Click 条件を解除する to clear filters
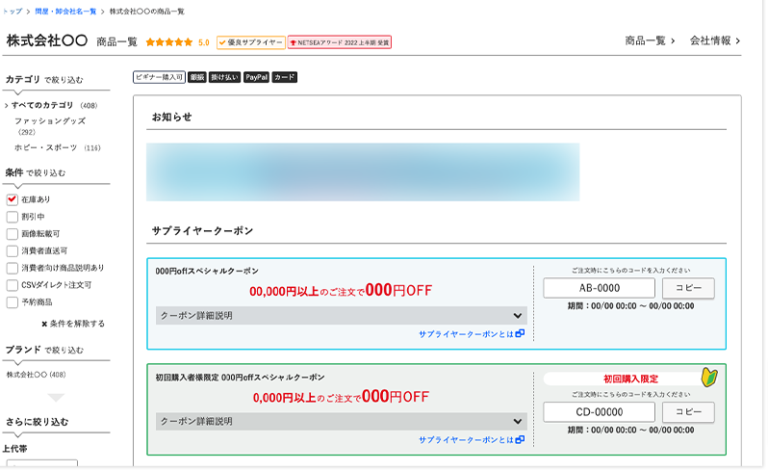Image resolution: width=768 pixels, height=471 pixels. click(72, 324)
